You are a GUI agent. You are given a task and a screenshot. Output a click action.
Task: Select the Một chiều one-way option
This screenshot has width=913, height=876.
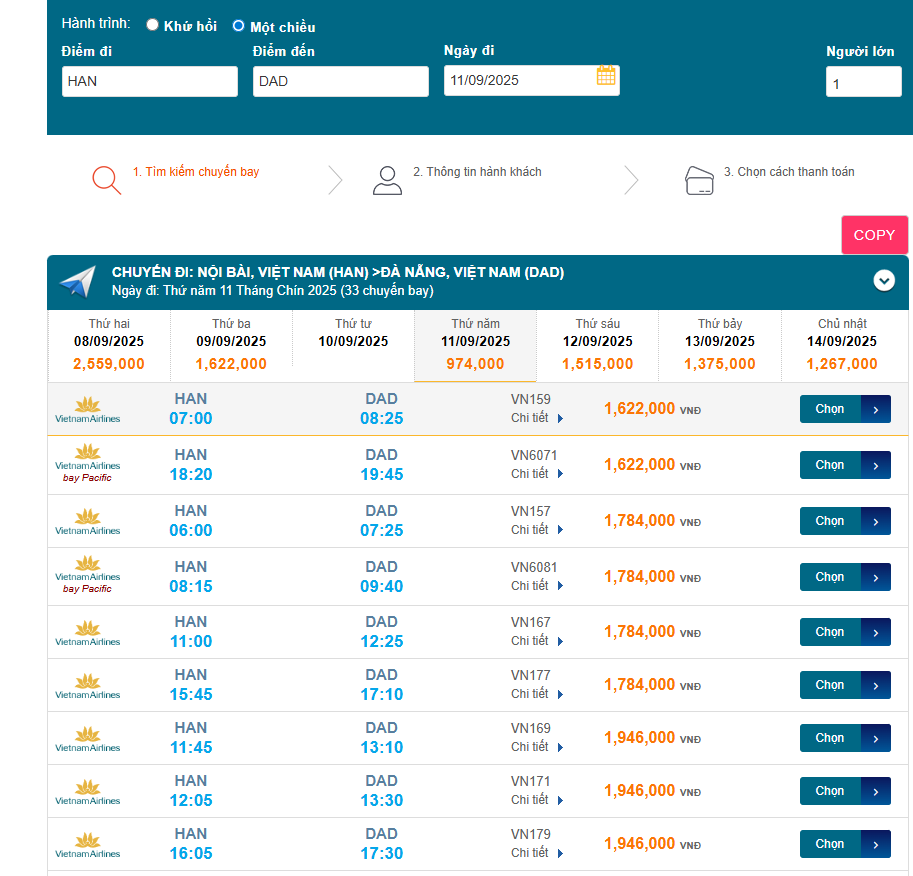pyautogui.click(x=239, y=26)
